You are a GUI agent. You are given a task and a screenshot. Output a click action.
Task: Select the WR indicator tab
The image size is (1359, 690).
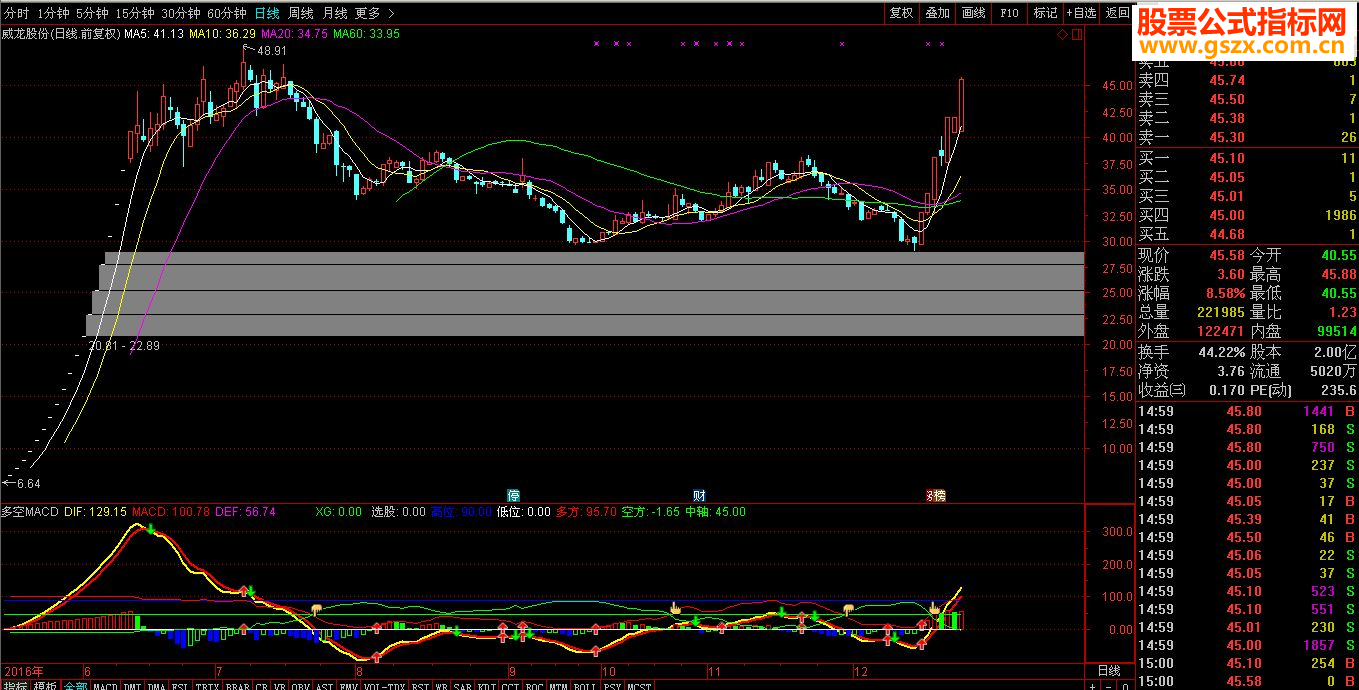tap(441, 684)
